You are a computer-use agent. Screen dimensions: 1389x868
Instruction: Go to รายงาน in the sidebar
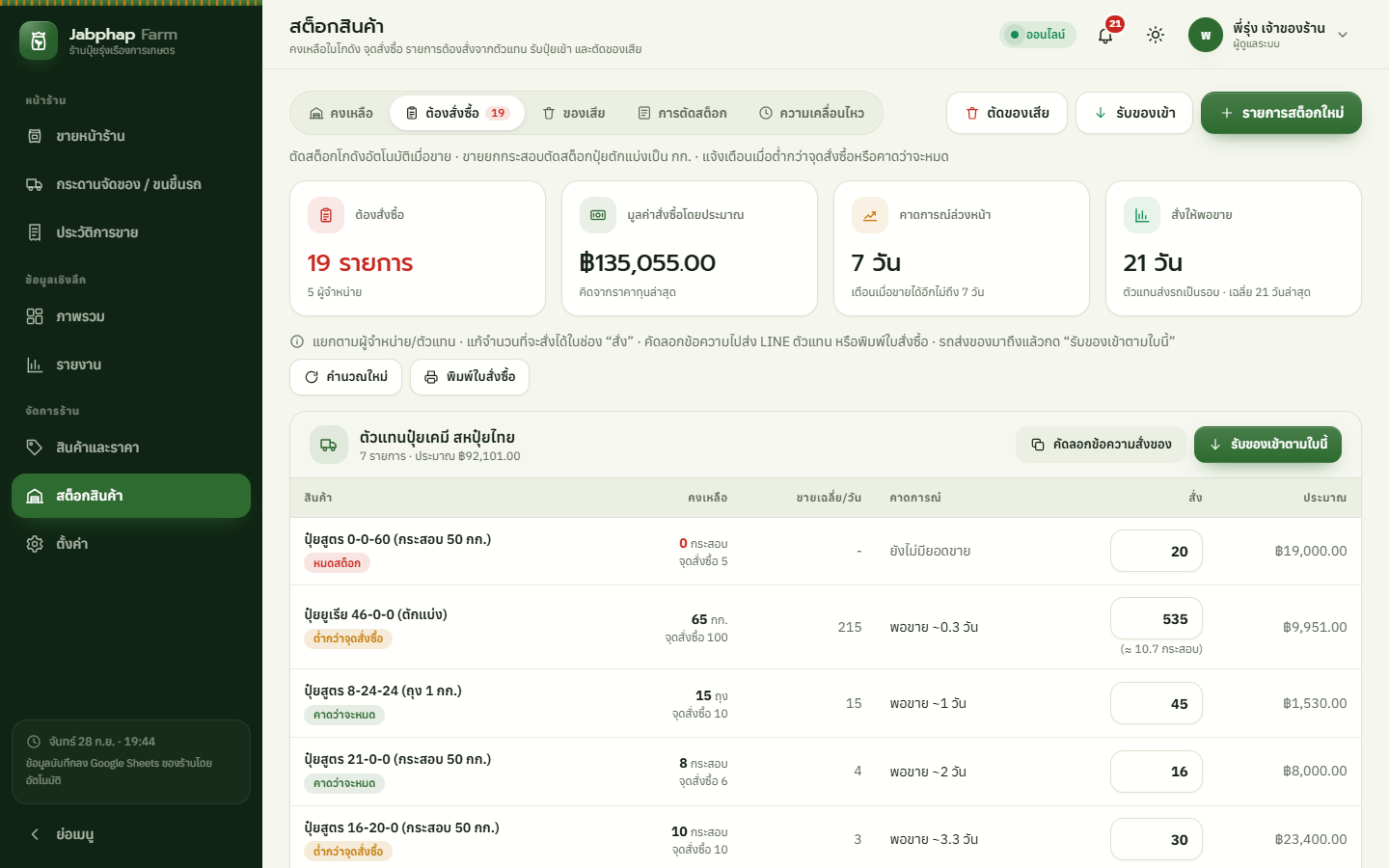[131, 365]
